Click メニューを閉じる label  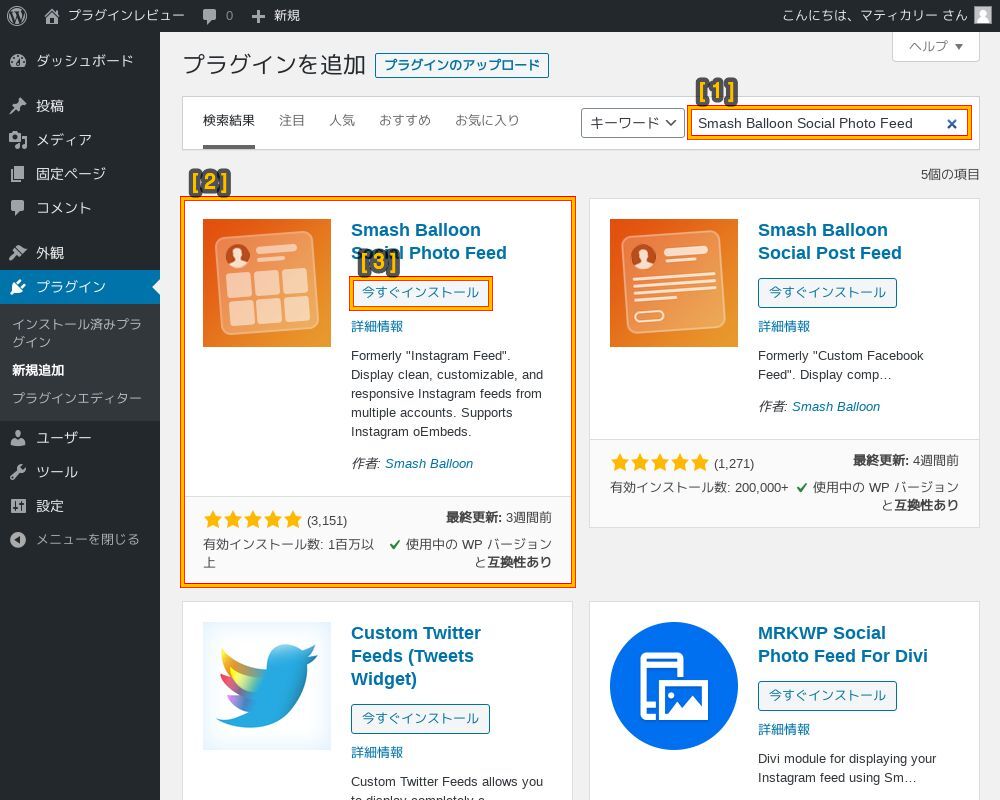tap(88, 540)
